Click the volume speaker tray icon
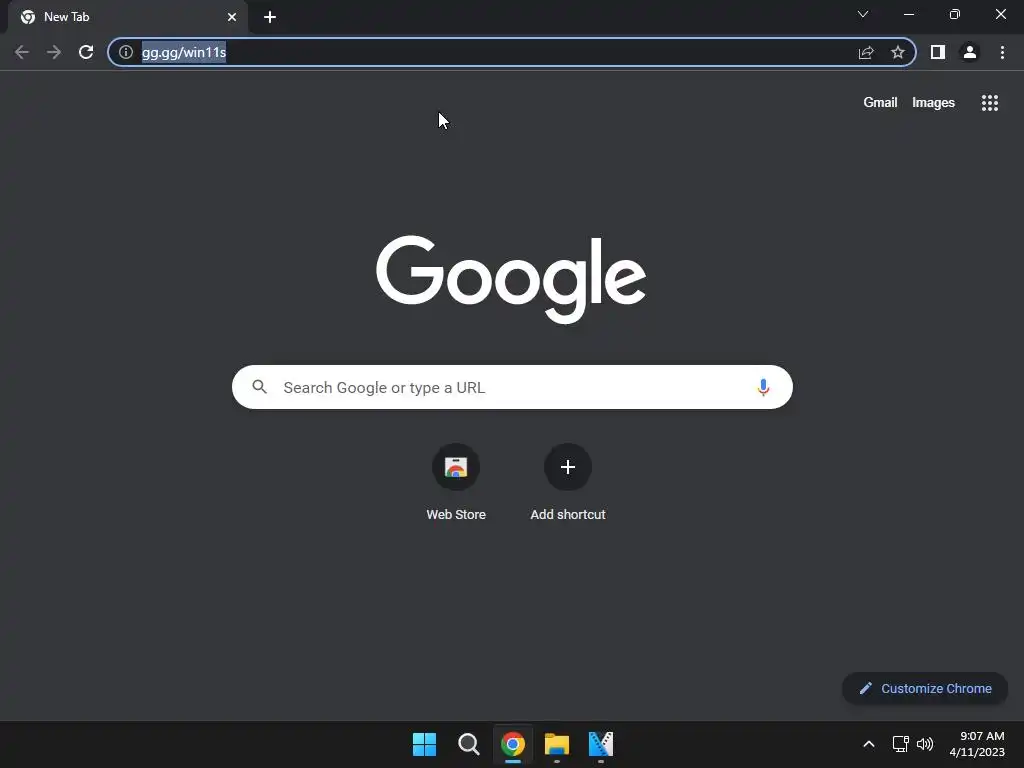 click(x=925, y=744)
